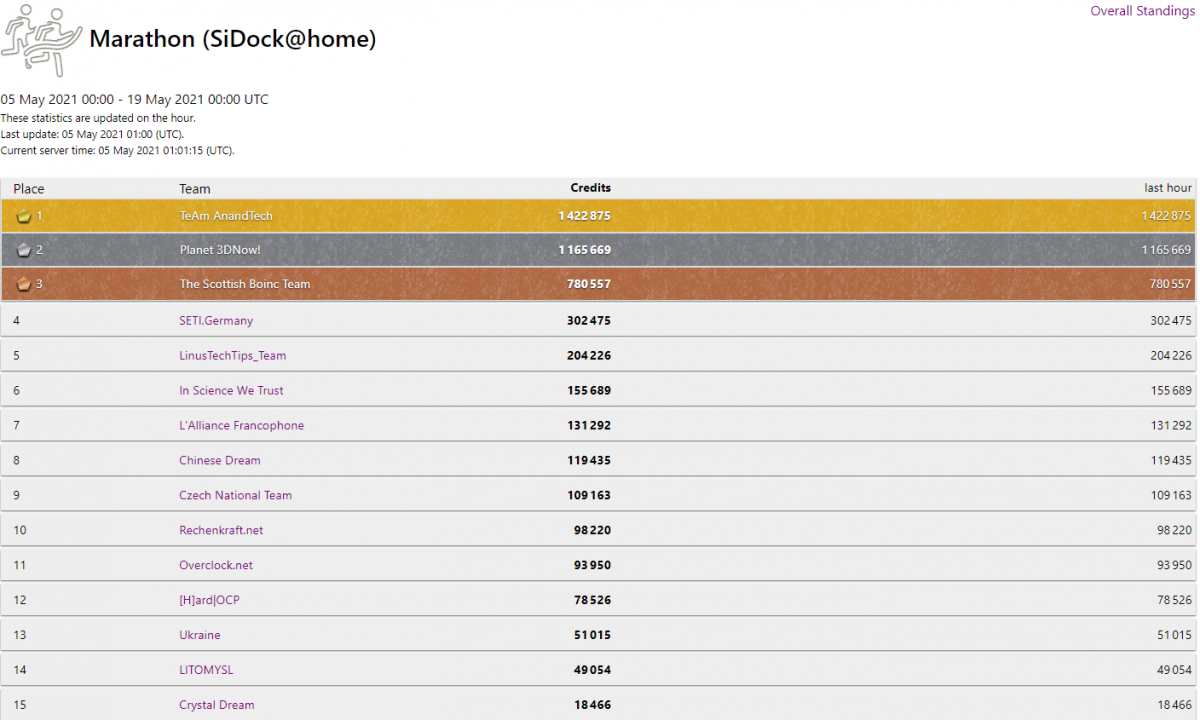Open the SETI.Germany team link
Viewport: 1200px width, 720px height.
216,321
